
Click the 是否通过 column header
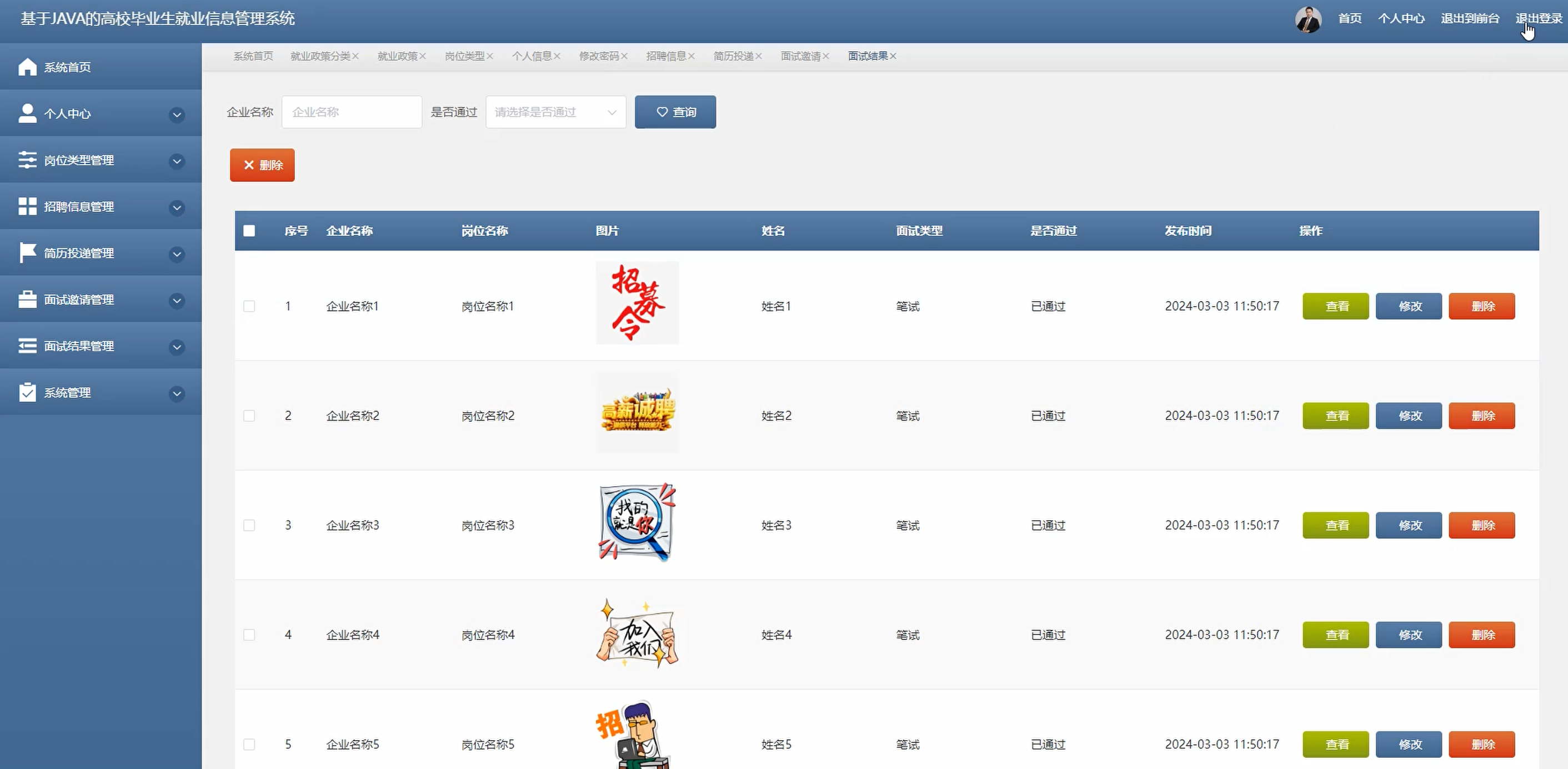click(1054, 231)
